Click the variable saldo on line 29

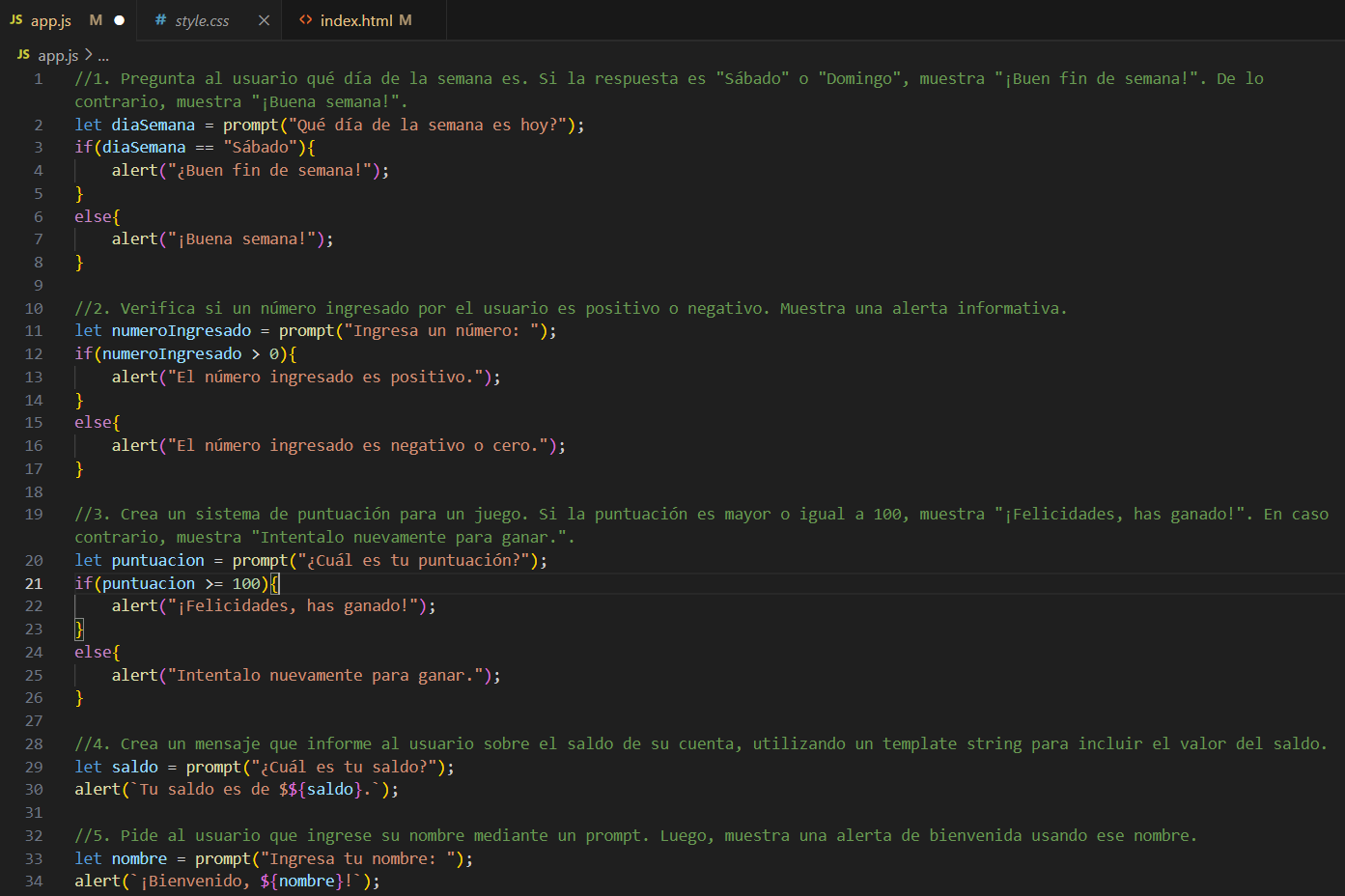(135, 768)
